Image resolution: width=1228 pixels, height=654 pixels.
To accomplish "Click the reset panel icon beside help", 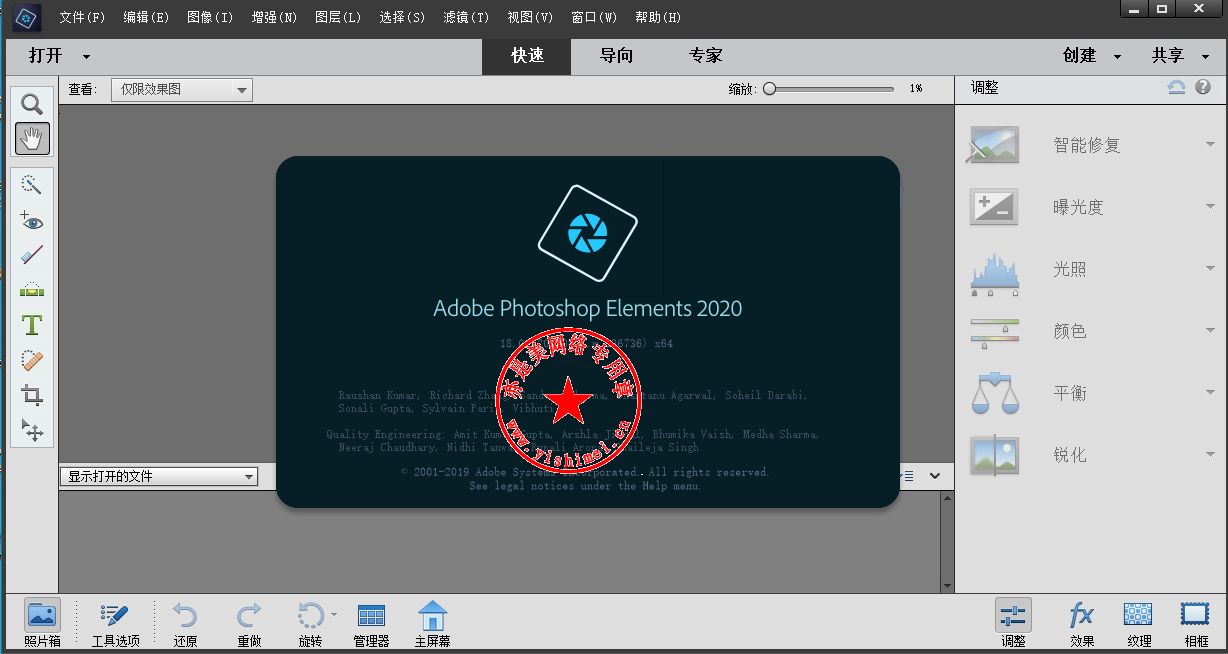I will click(1177, 88).
